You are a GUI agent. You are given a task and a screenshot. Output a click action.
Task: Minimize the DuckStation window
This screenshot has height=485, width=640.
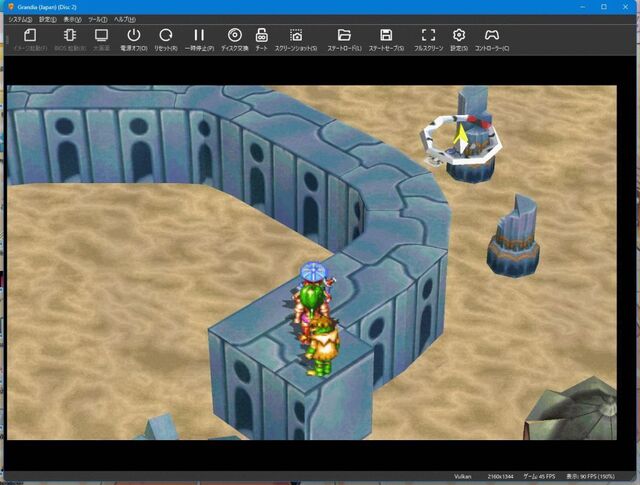click(583, 7)
